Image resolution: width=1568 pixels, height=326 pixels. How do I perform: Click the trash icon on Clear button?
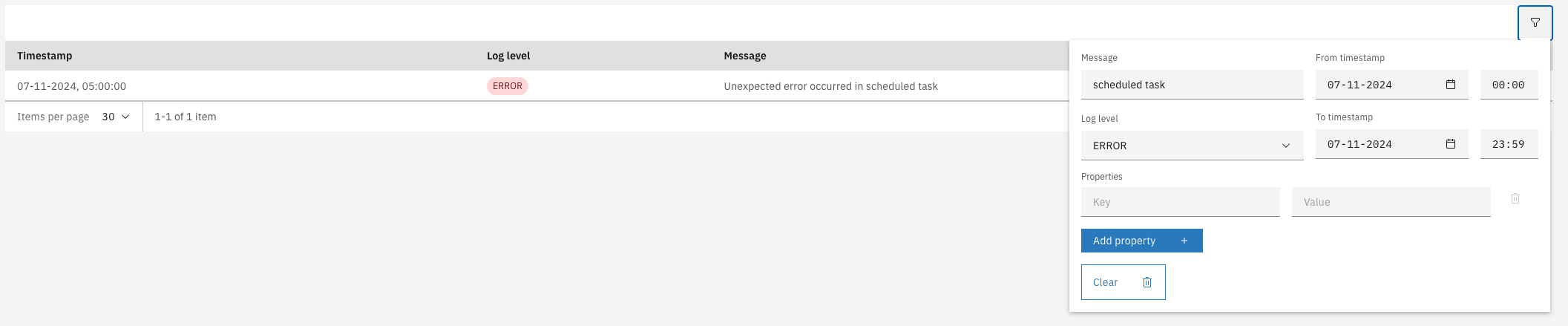pyautogui.click(x=1147, y=282)
